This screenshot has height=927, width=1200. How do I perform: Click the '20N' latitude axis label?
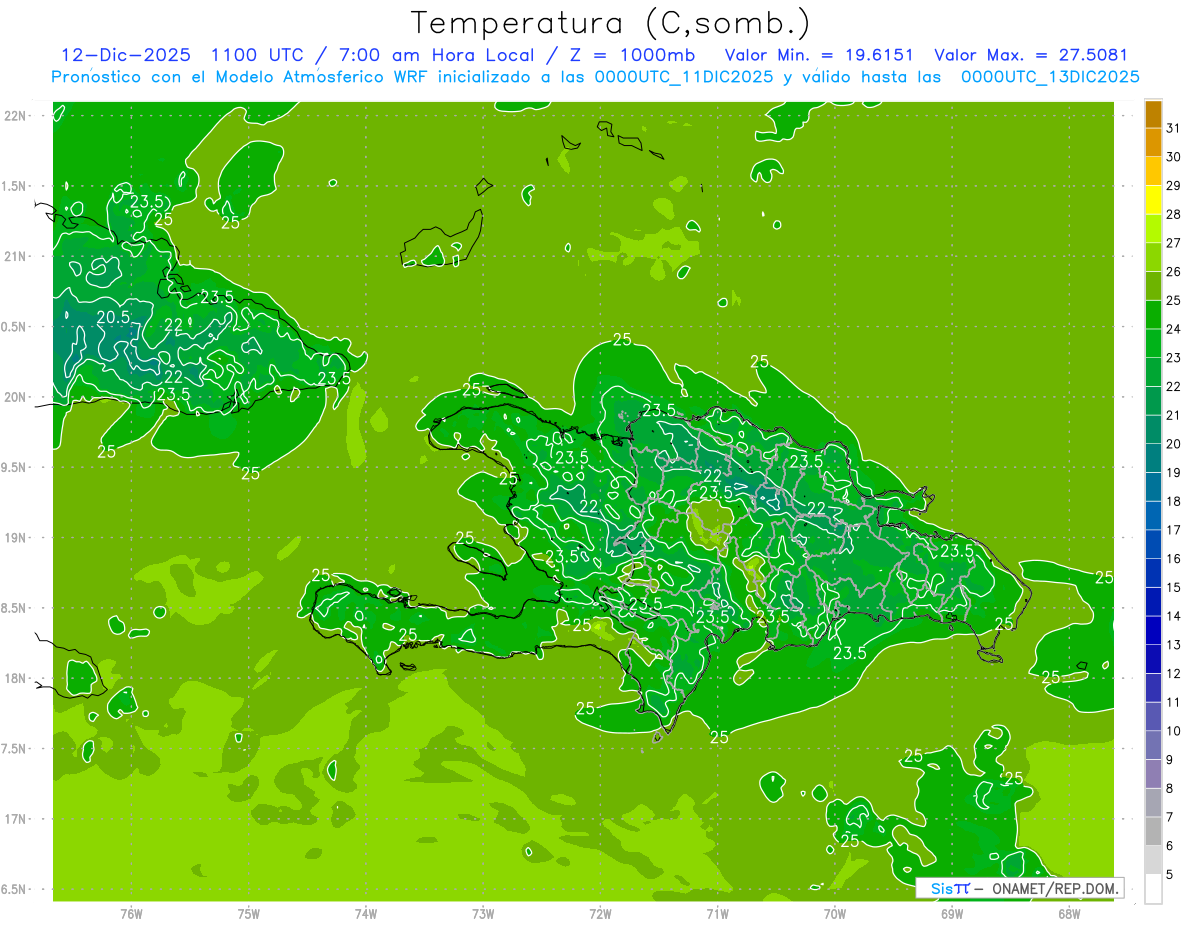pos(16,397)
